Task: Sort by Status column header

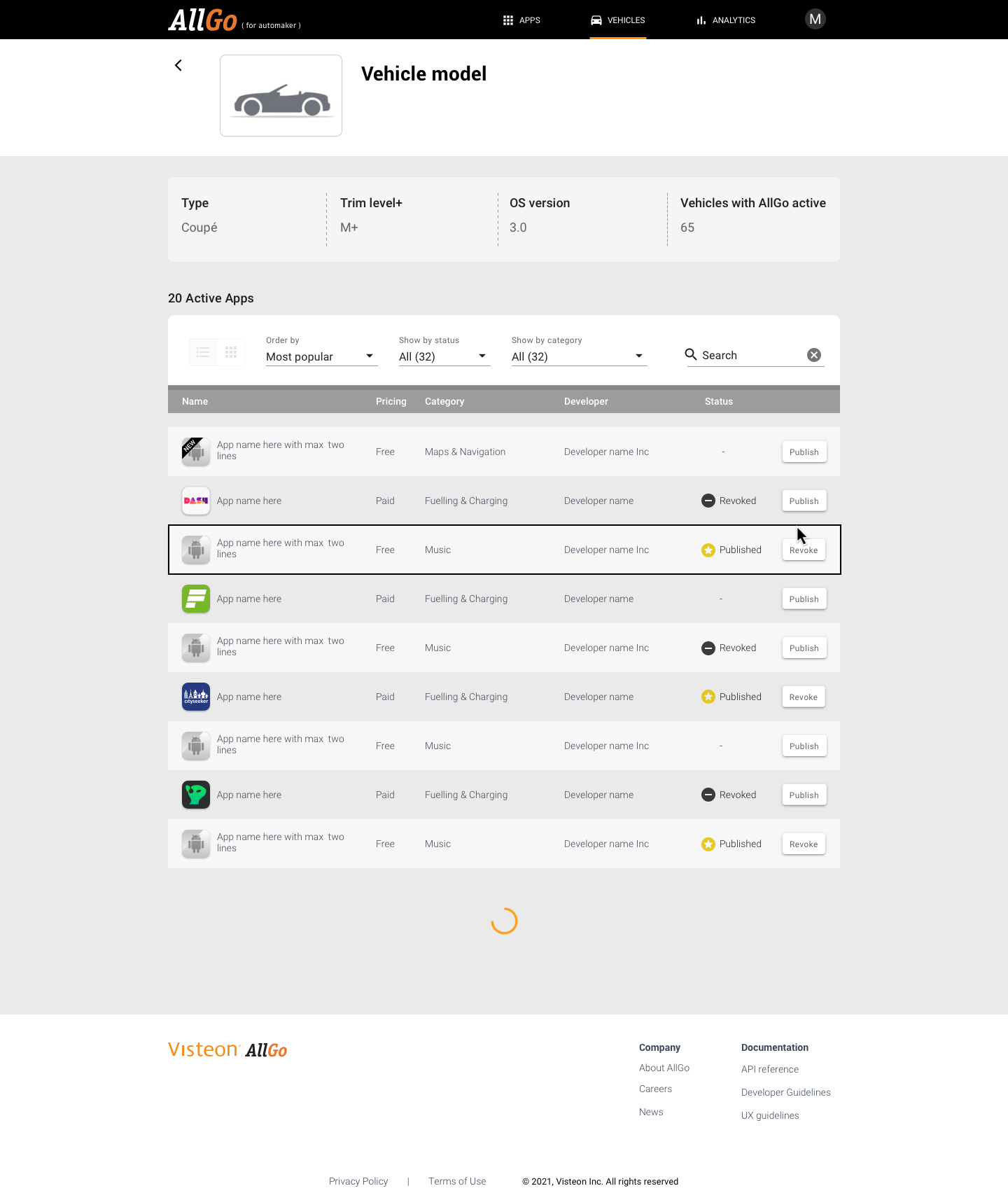Action: pyautogui.click(x=719, y=401)
